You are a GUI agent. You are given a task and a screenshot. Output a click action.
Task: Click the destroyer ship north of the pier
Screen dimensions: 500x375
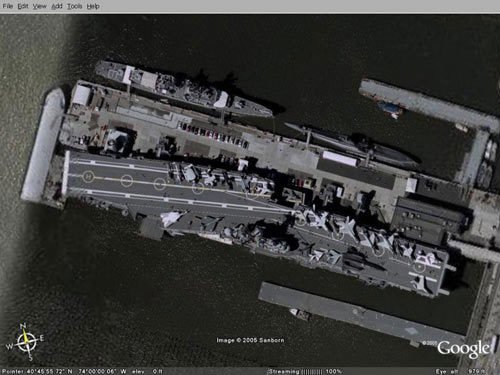click(184, 88)
